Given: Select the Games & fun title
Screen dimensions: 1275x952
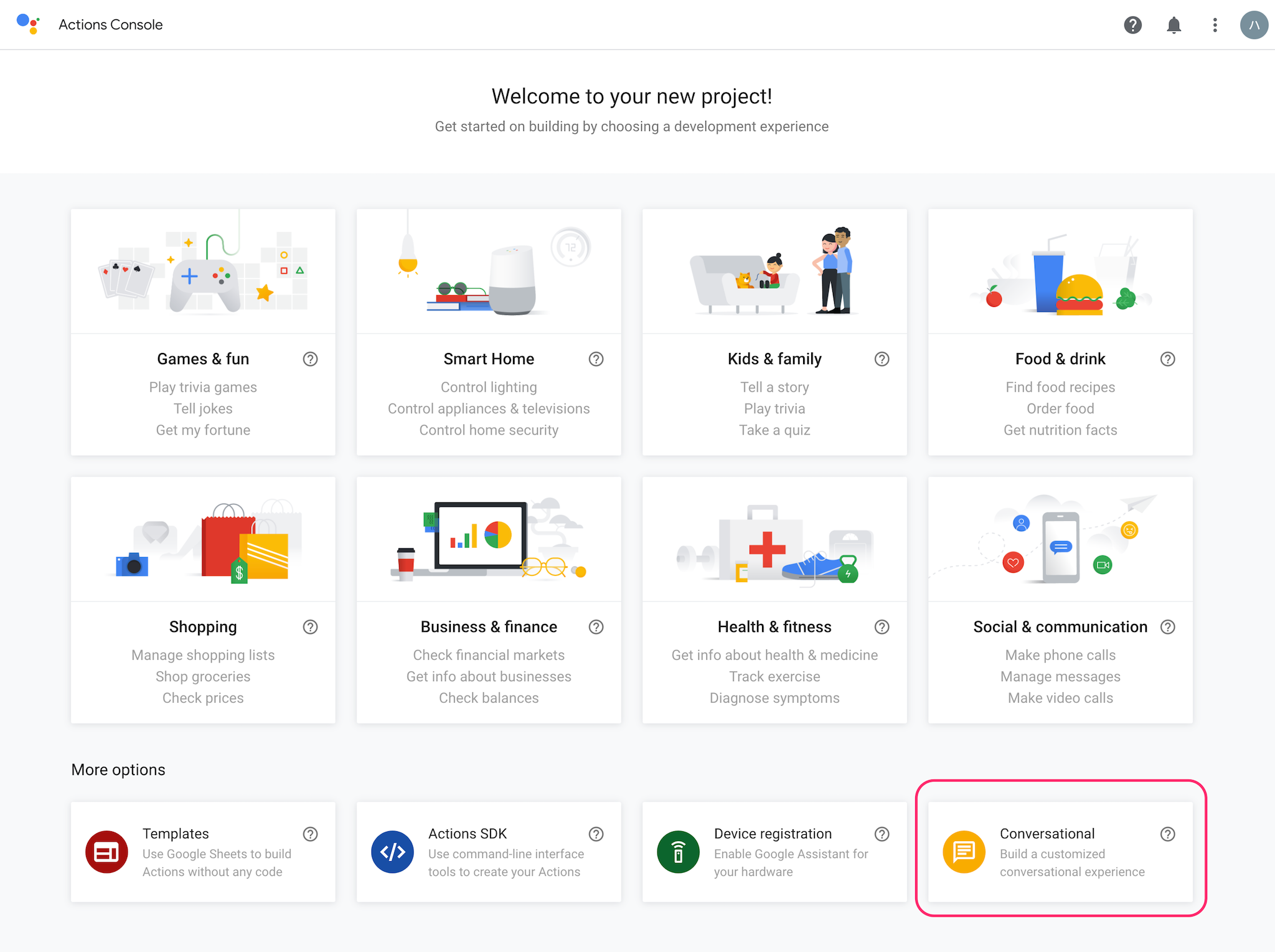Looking at the screenshot, I should pos(203,359).
